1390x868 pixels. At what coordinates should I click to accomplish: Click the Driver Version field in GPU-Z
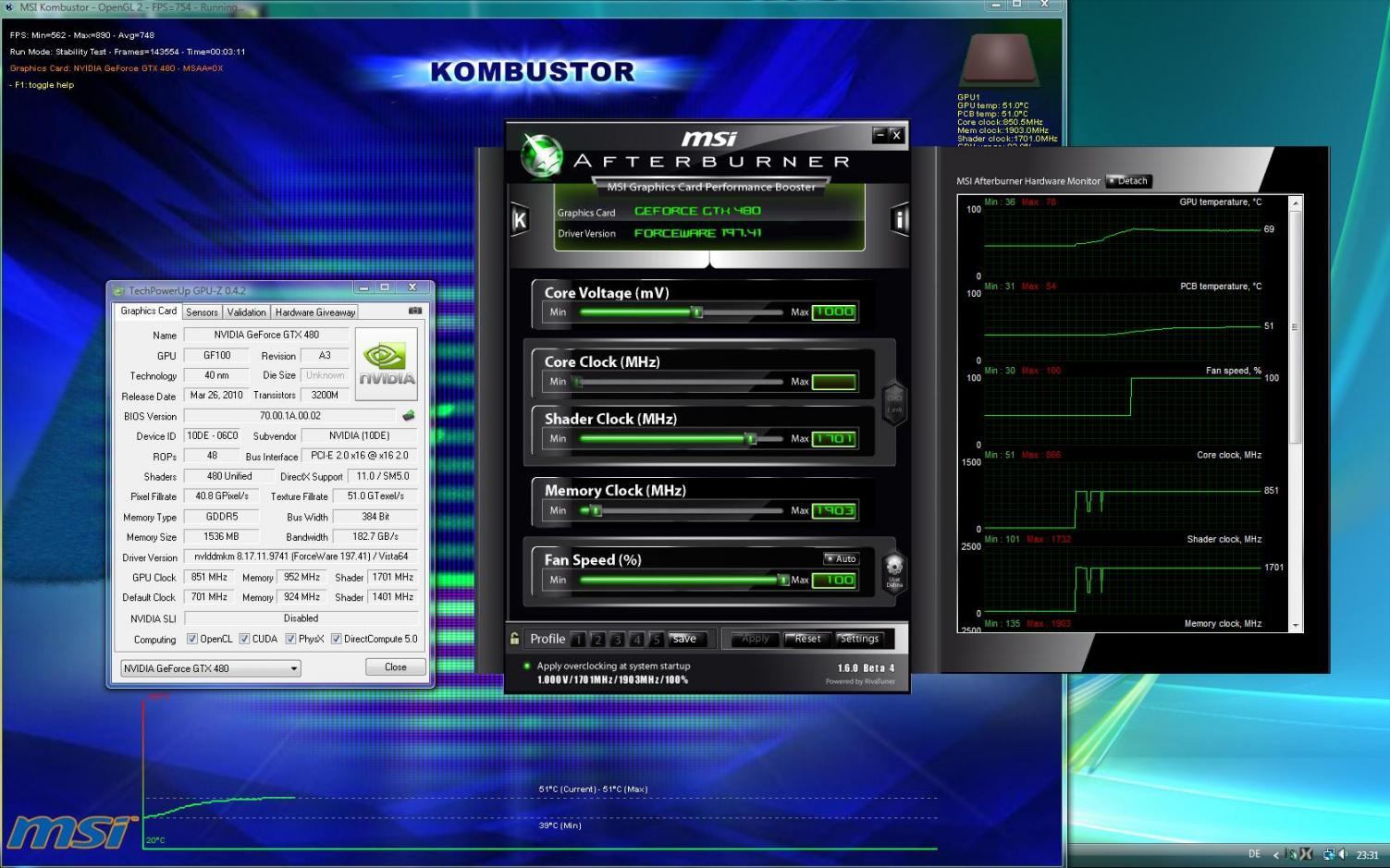[301, 556]
